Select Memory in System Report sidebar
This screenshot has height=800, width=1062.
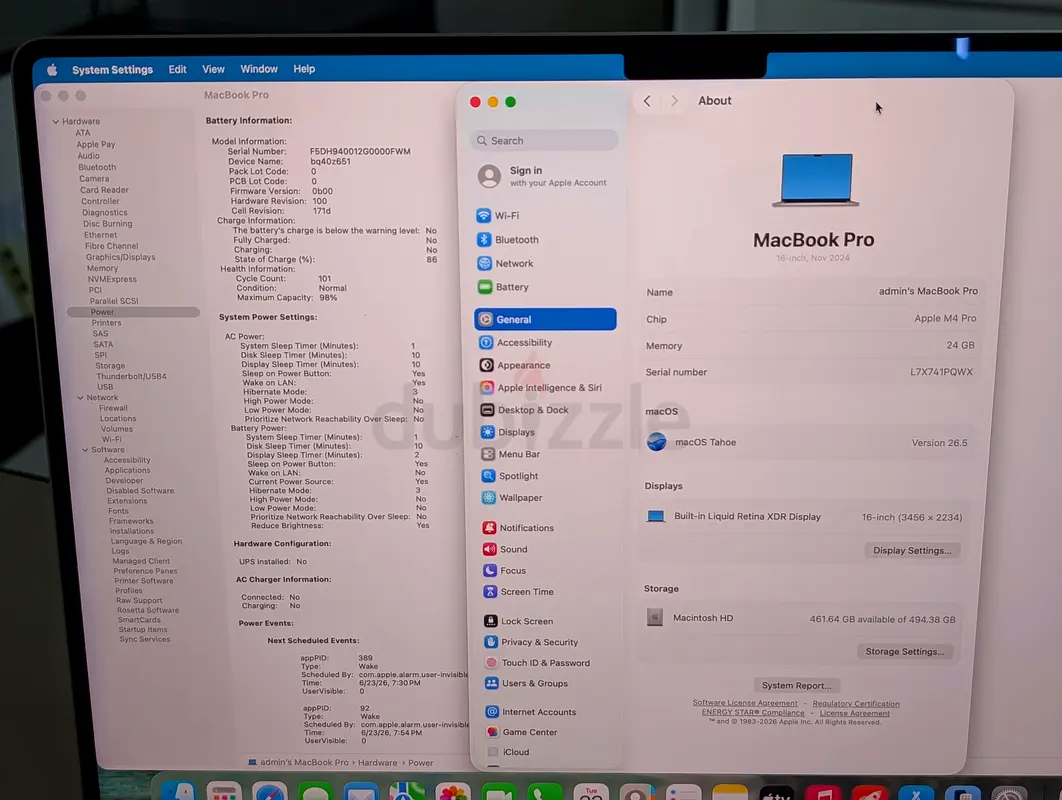tap(102, 268)
